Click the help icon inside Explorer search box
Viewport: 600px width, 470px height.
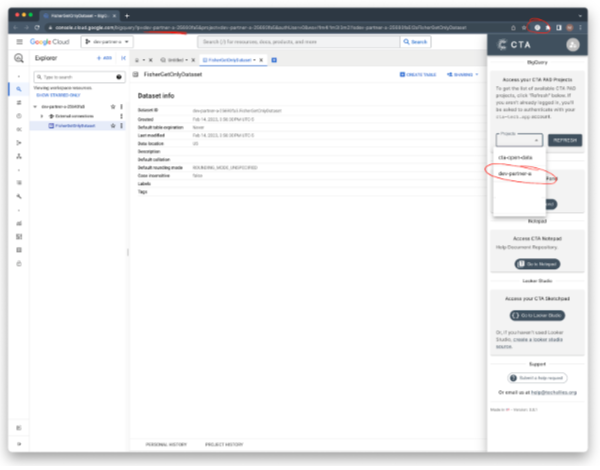click(119, 77)
